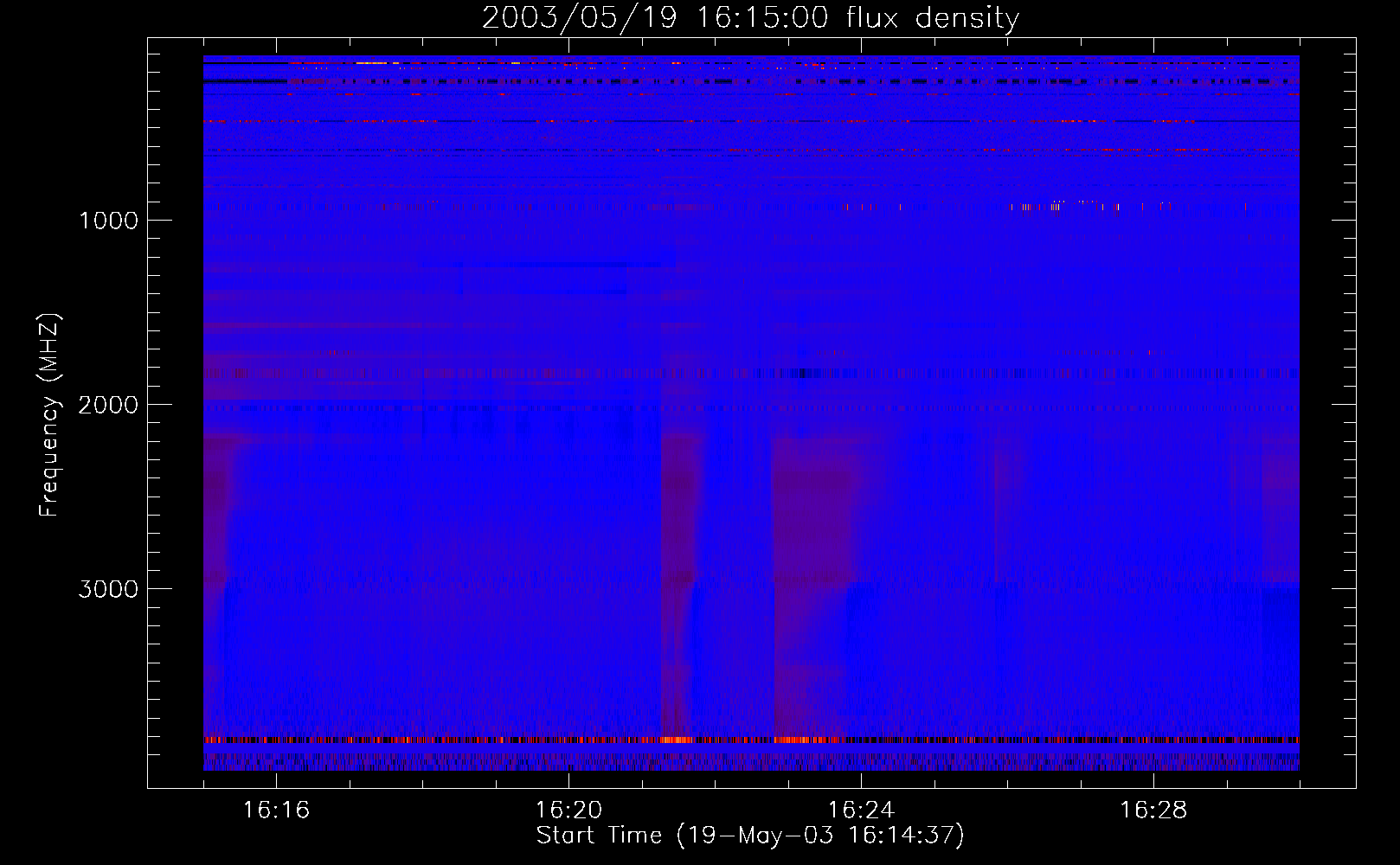
Task: Click the plot title '2003/05/19 16:15:00 flux density'
Action: coord(750,18)
